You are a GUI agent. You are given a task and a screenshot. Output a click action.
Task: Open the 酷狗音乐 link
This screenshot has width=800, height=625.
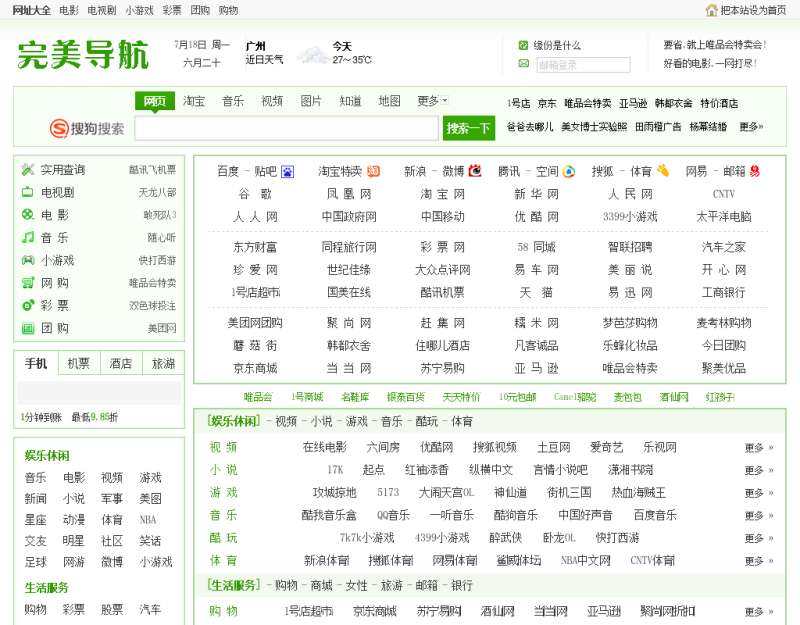(x=515, y=515)
